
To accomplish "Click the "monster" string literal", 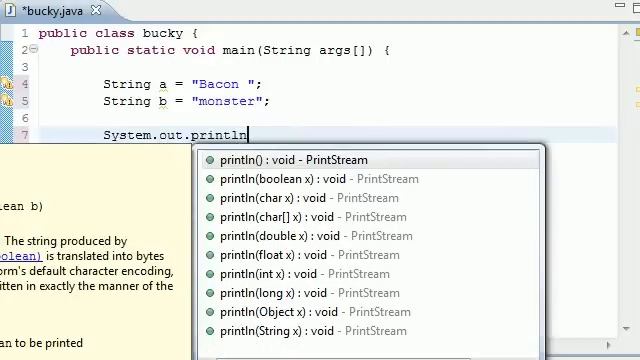I will (x=227, y=101).
